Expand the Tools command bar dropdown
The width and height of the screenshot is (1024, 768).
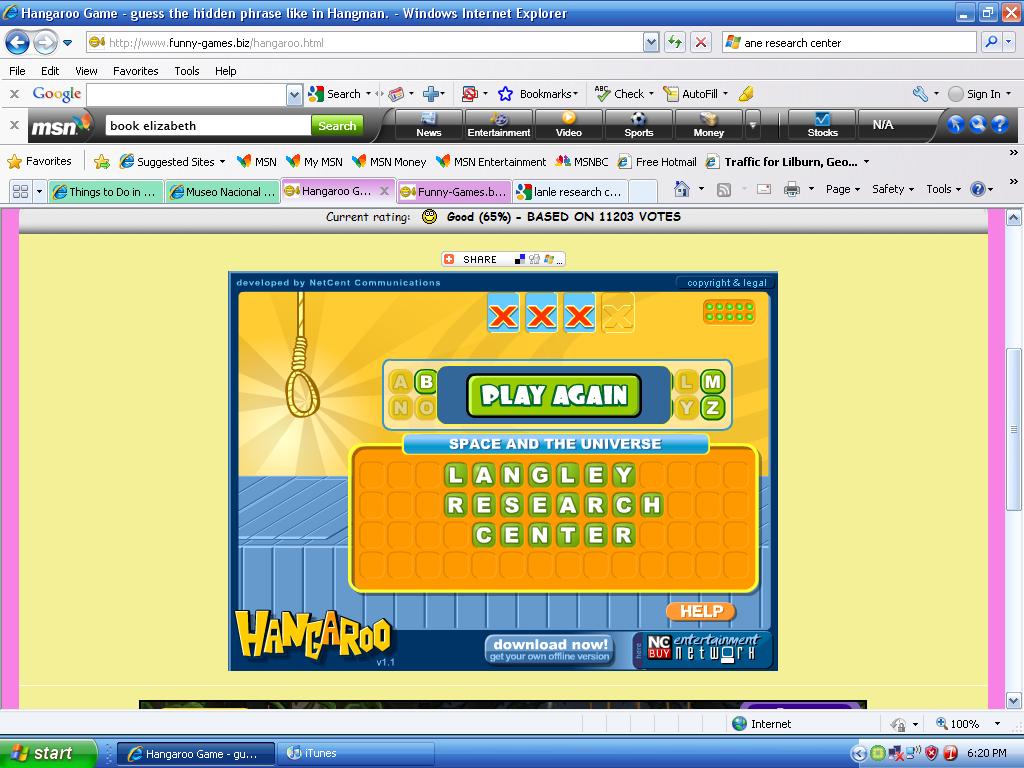pyautogui.click(x=958, y=189)
